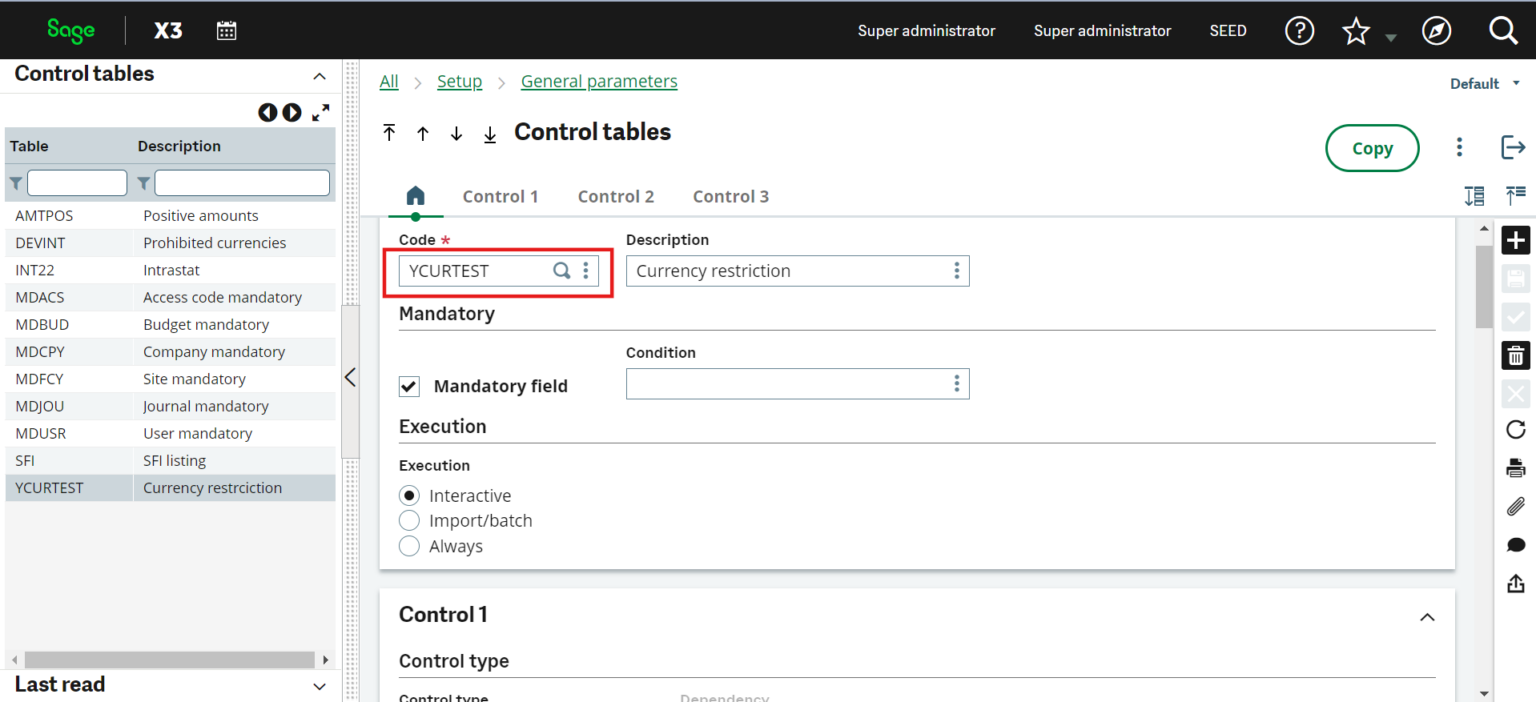The width and height of the screenshot is (1536, 702).
Task: Refresh the record using the refresh icon
Action: (1515, 429)
